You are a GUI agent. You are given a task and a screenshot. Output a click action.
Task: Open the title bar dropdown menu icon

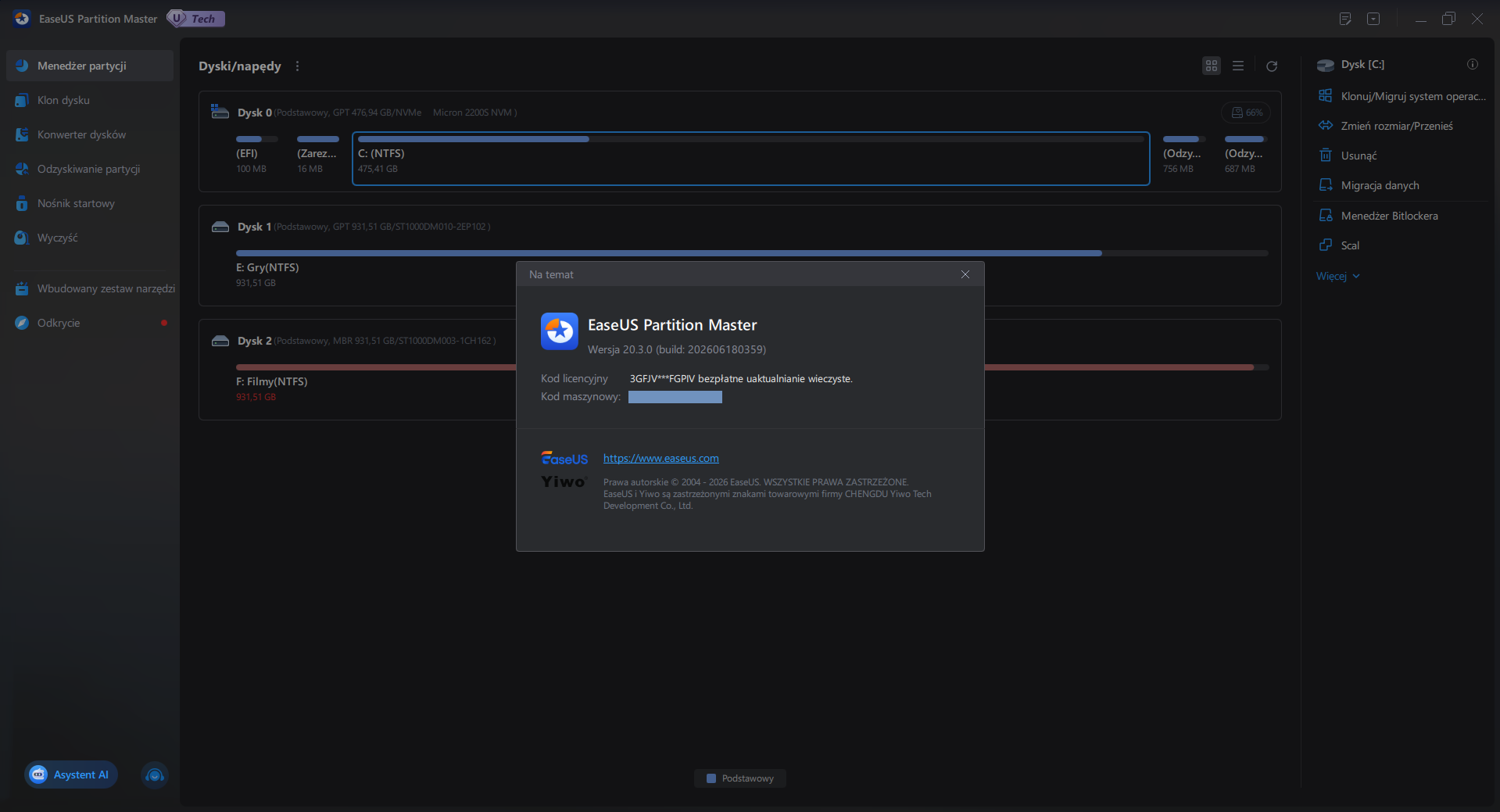pyautogui.click(x=1373, y=19)
